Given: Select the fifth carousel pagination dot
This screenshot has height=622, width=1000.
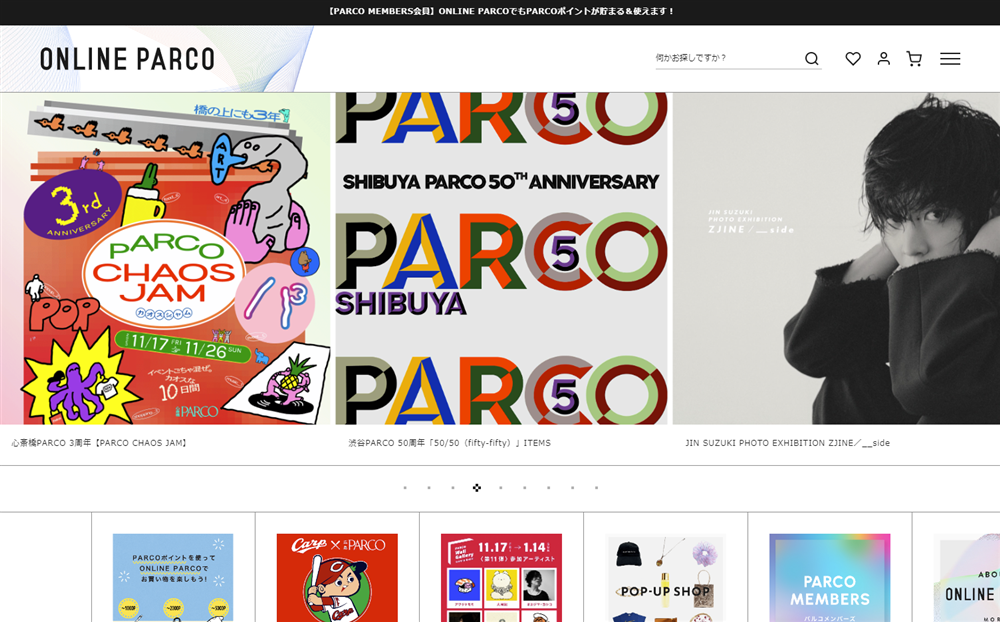Looking at the screenshot, I should (501, 488).
